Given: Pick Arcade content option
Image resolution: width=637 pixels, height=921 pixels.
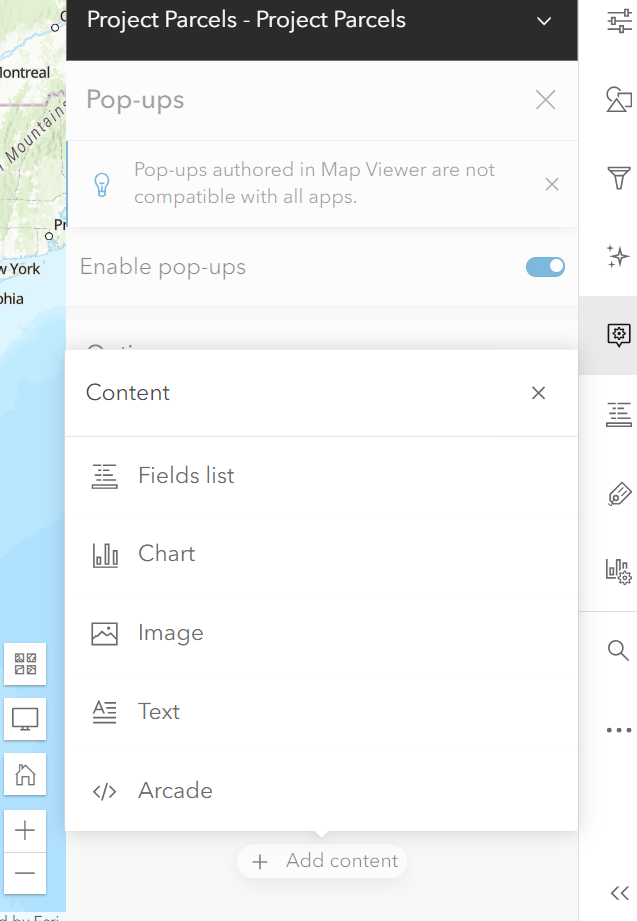Looking at the screenshot, I should coord(175,791).
